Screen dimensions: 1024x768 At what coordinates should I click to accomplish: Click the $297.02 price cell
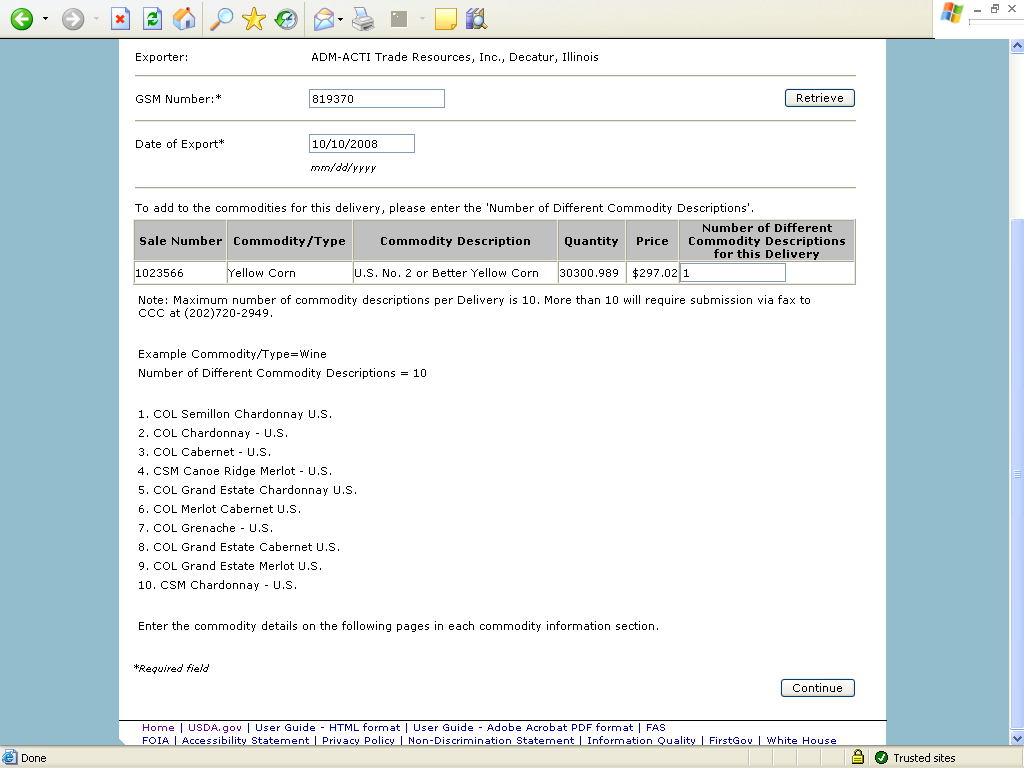click(652, 273)
